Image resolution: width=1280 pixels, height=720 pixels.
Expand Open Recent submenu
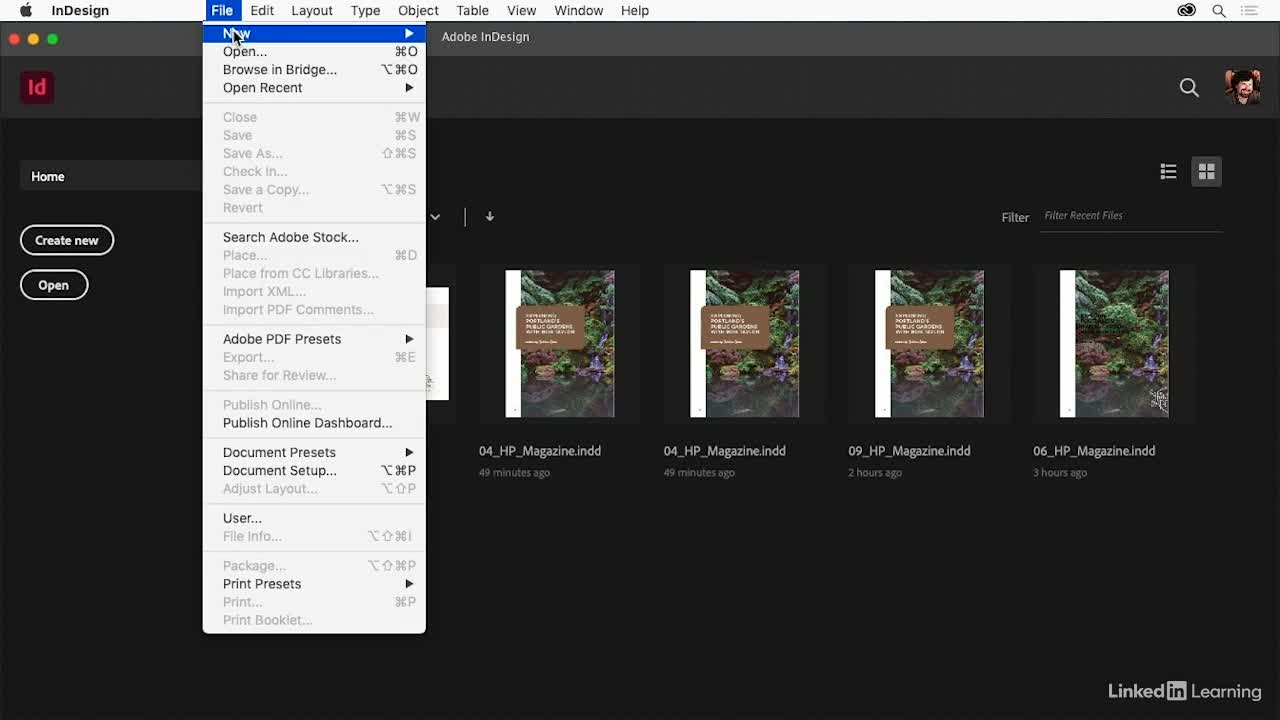[314, 88]
